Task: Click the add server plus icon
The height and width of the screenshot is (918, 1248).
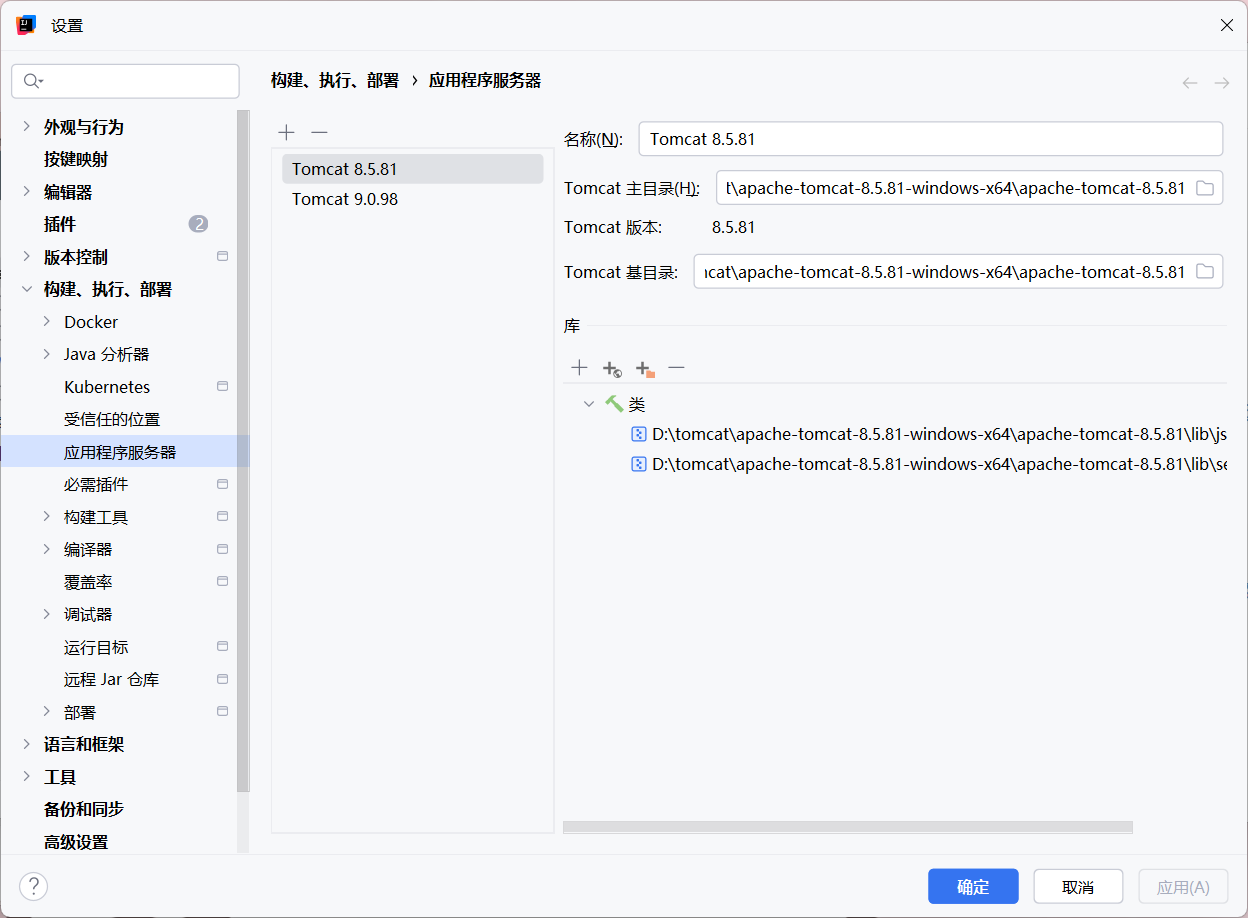Action: (x=287, y=132)
